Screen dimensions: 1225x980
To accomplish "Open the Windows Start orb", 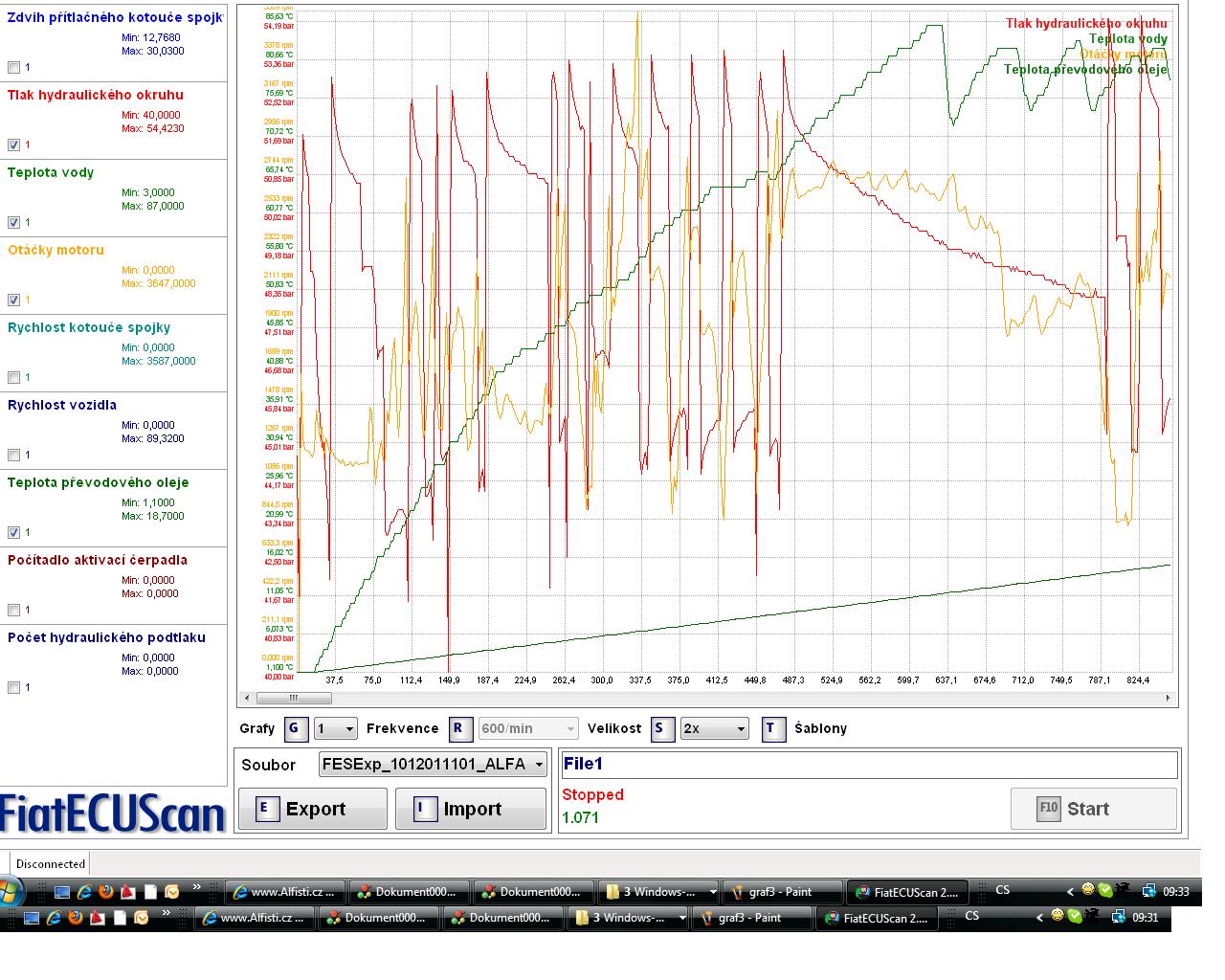I will coord(10,891).
